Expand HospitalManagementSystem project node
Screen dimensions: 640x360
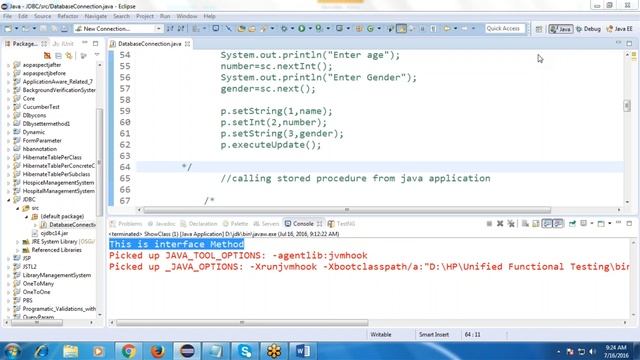9,191
